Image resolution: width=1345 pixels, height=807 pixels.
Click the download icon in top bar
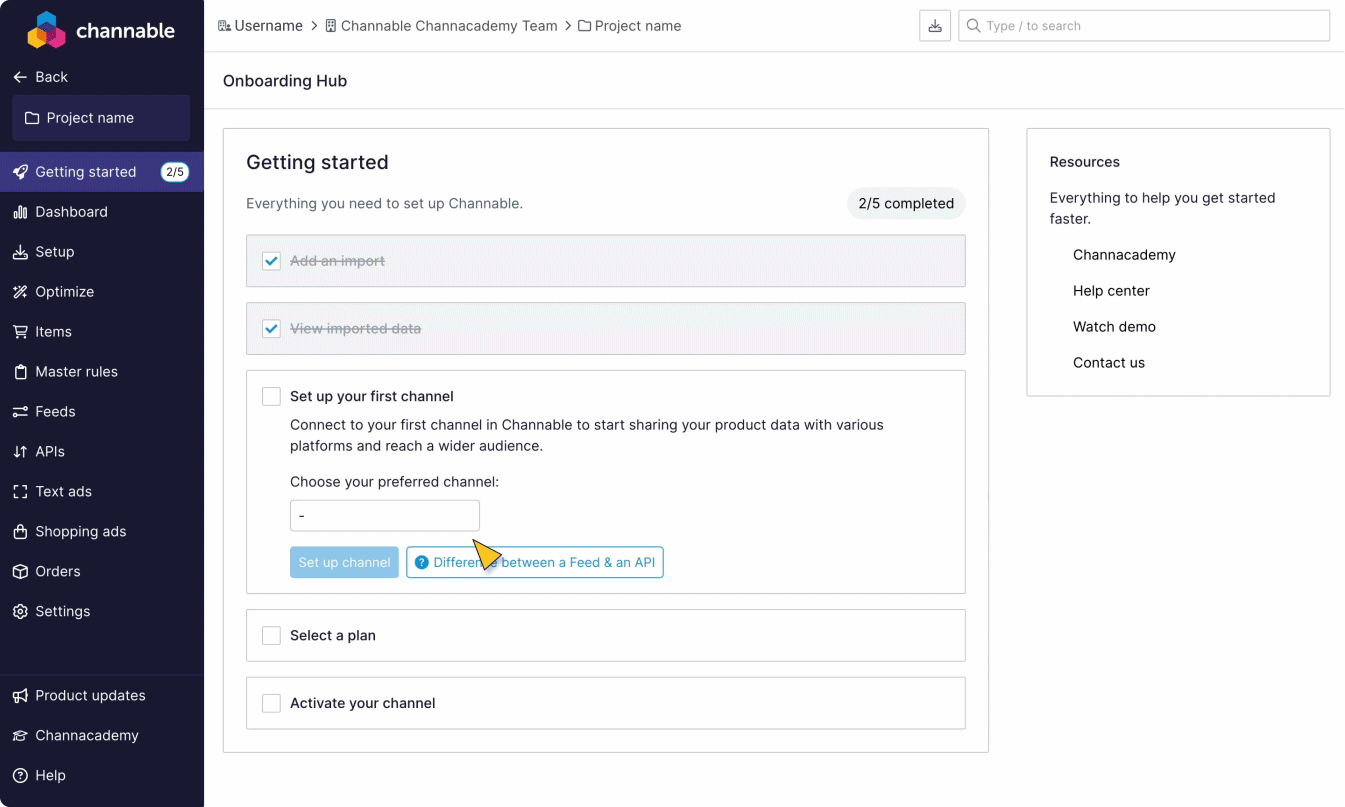tap(935, 26)
